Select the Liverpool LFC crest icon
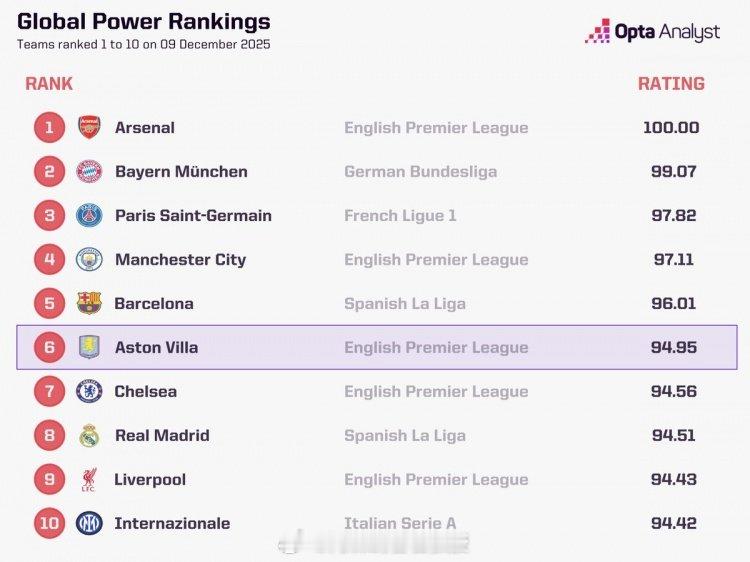The image size is (750, 562). point(89,479)
